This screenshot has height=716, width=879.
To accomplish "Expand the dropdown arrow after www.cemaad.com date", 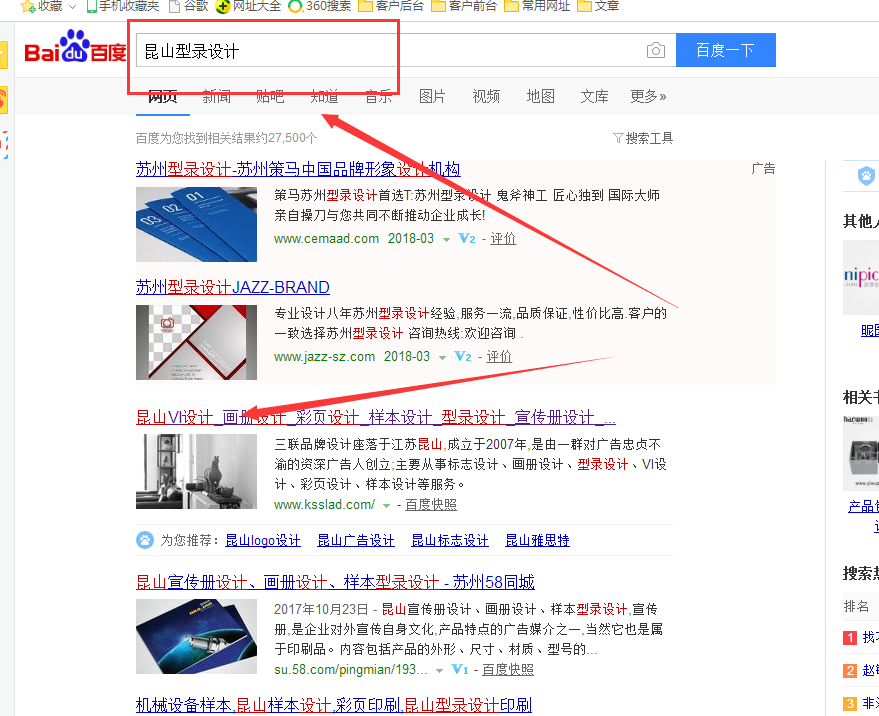I will [x=446, y=239].
